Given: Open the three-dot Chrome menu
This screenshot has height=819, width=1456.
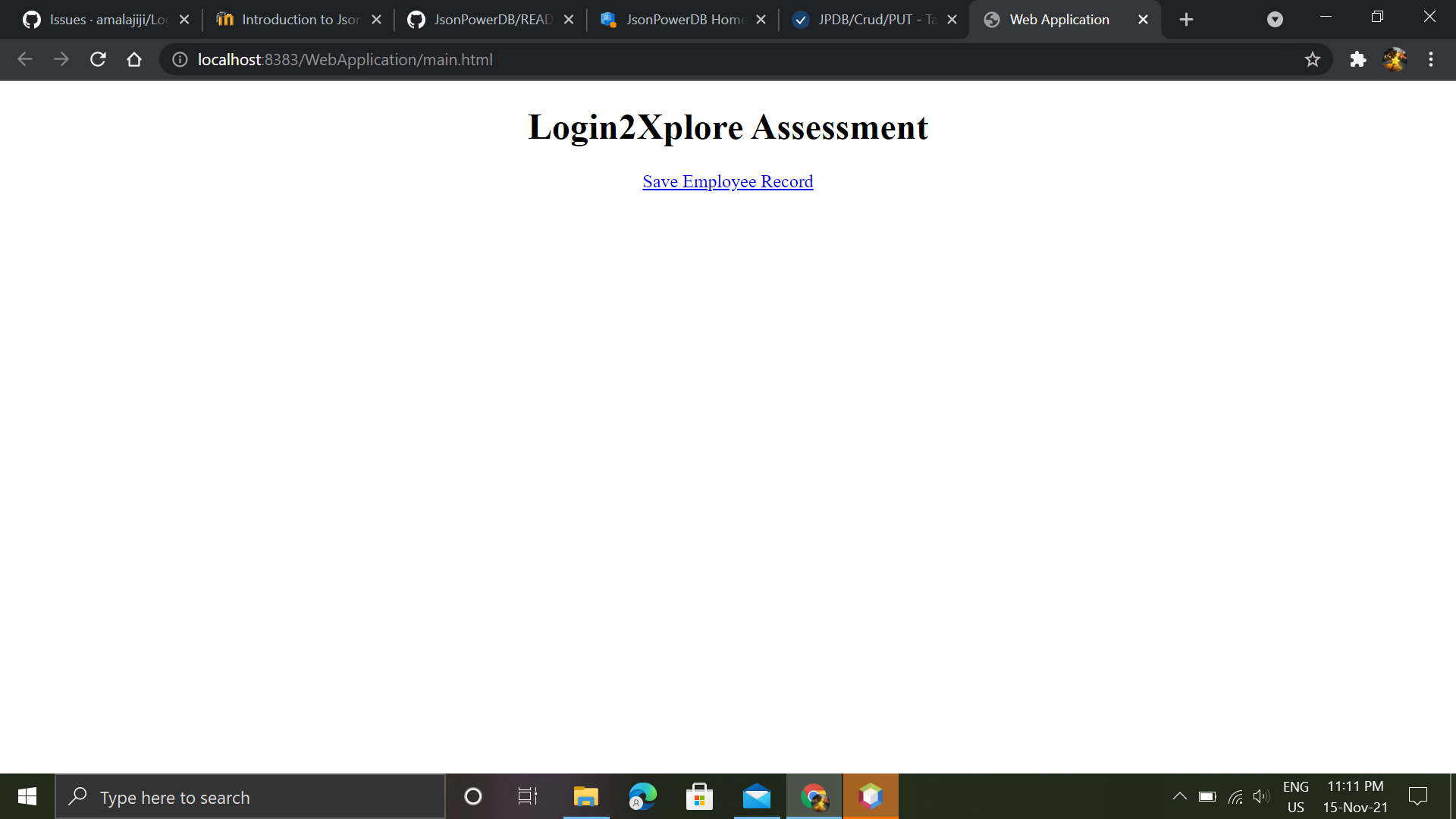Looking at the screenshot, I should click(x=1431, y=59).
